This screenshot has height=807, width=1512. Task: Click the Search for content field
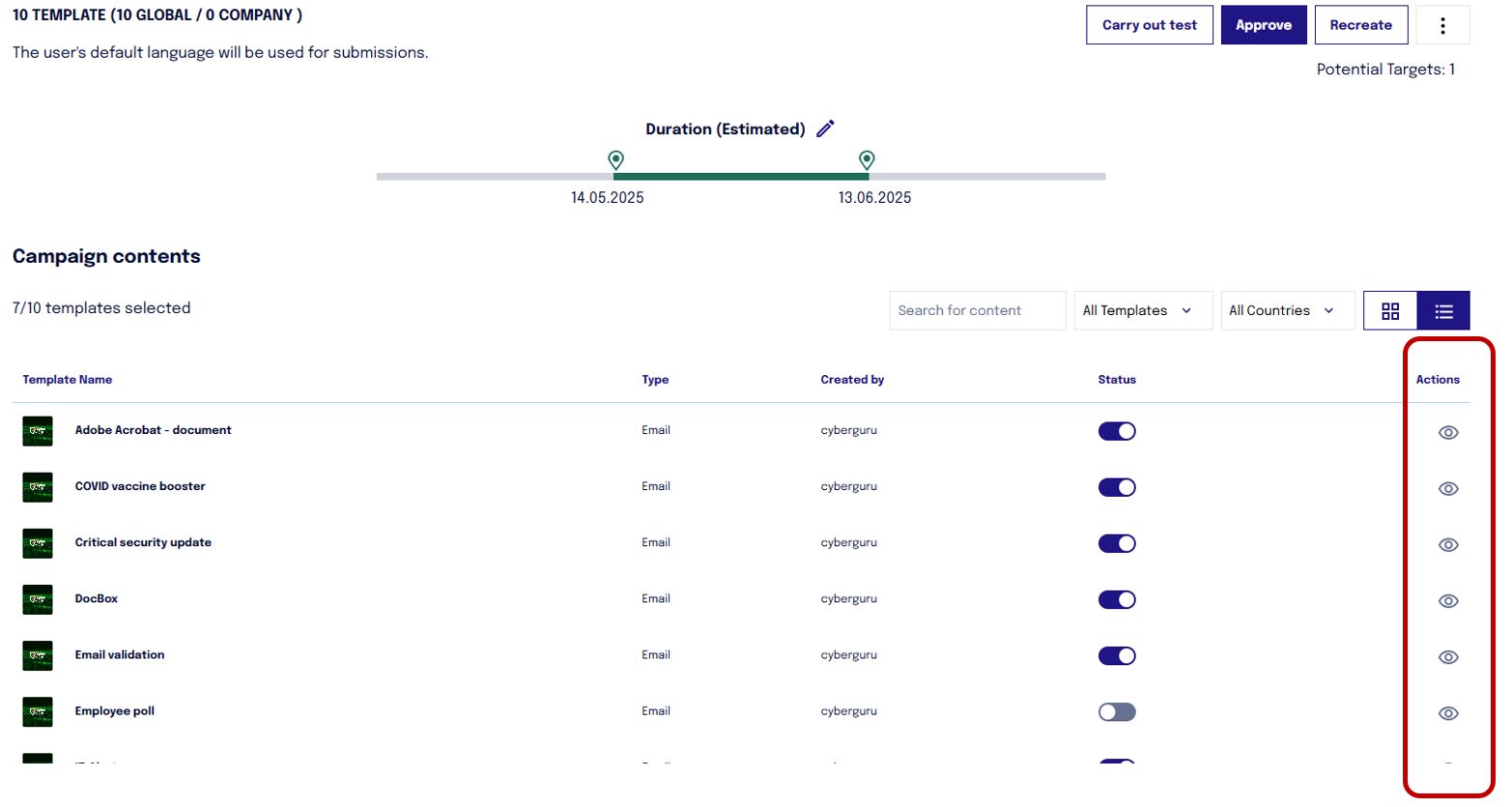[977, 310]
